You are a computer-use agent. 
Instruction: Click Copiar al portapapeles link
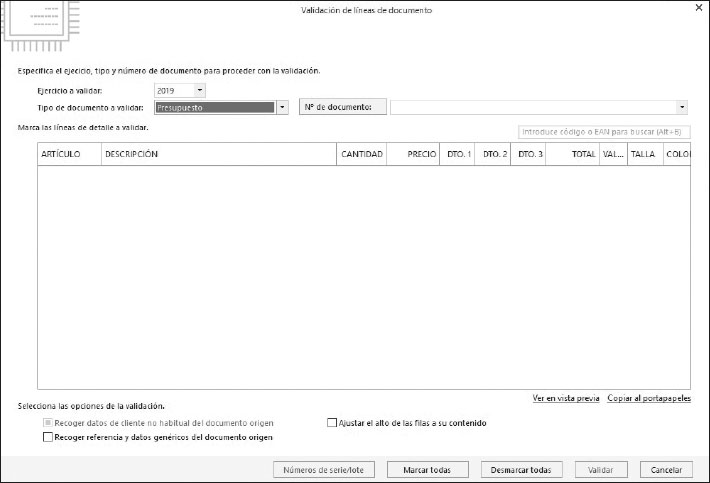click(x=648, y=398)
